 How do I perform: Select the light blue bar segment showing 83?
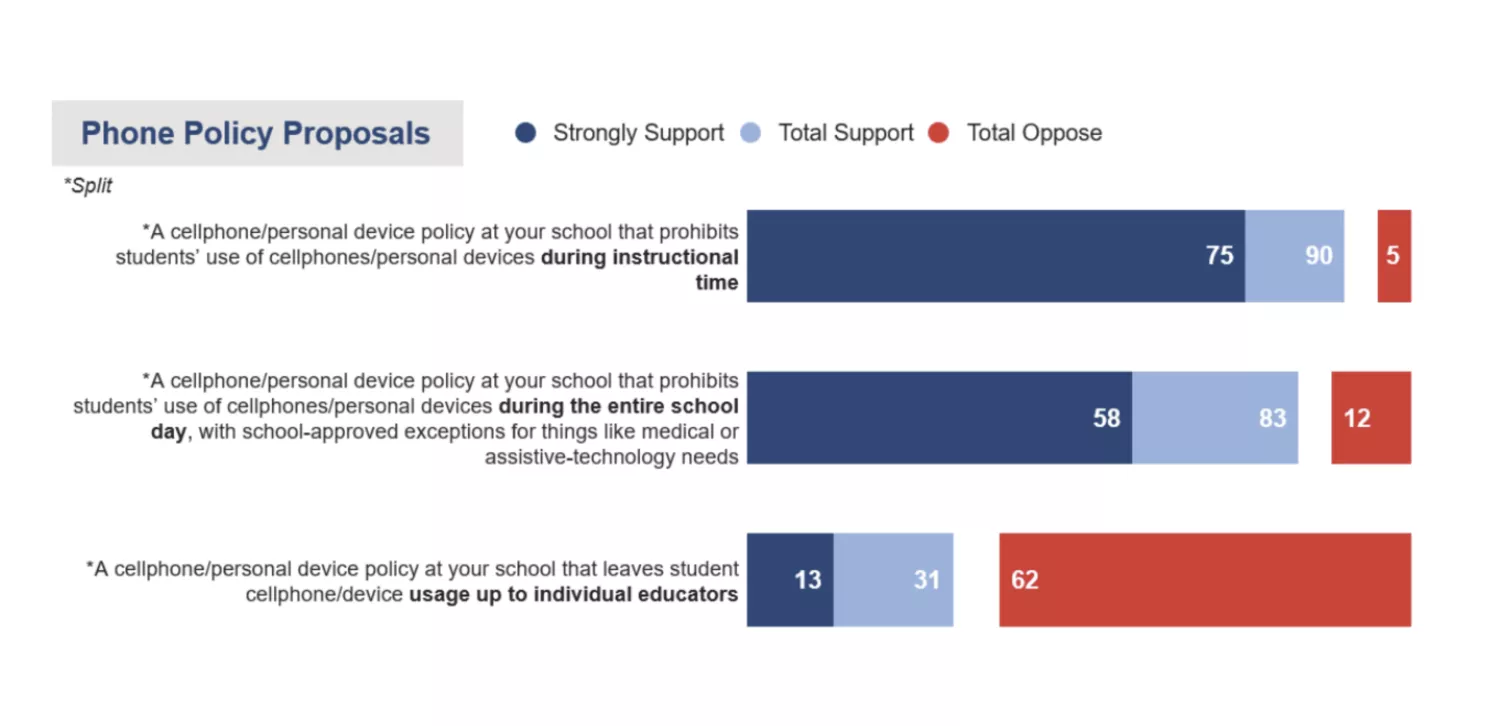tap(1215, 418)
